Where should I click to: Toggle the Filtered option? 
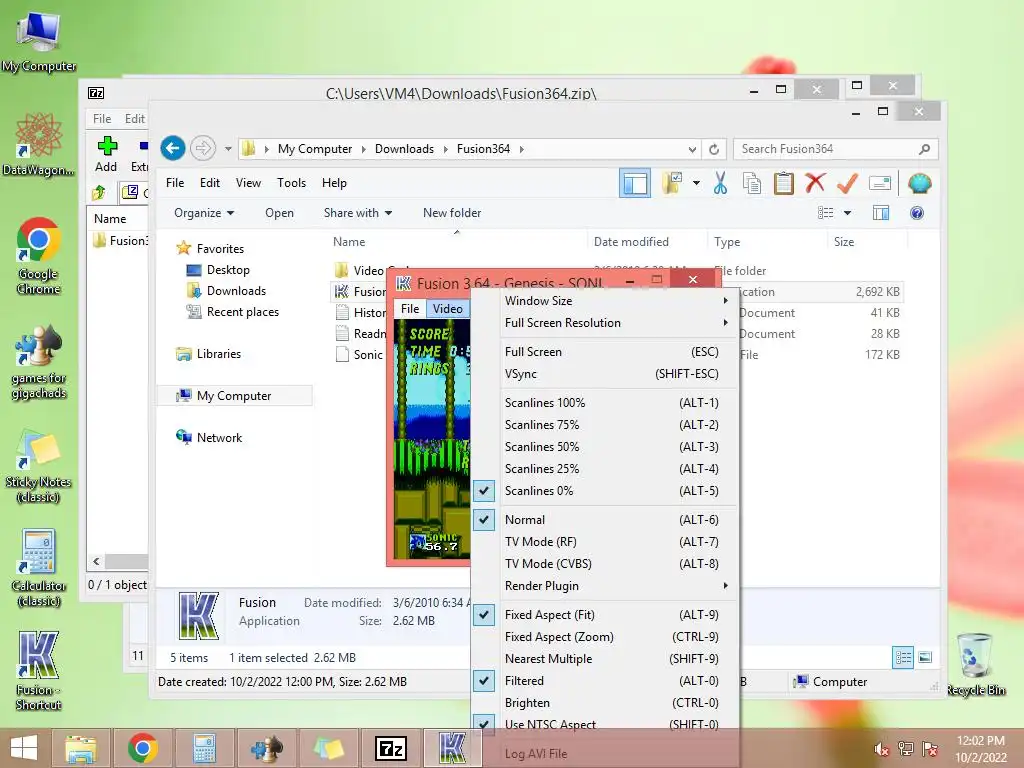click(x=605, y=681)
